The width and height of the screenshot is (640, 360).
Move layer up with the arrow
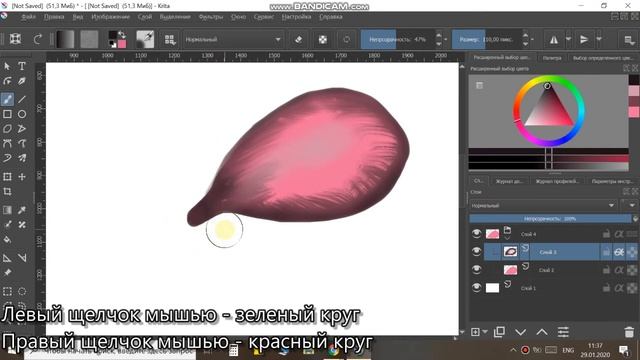542,332
